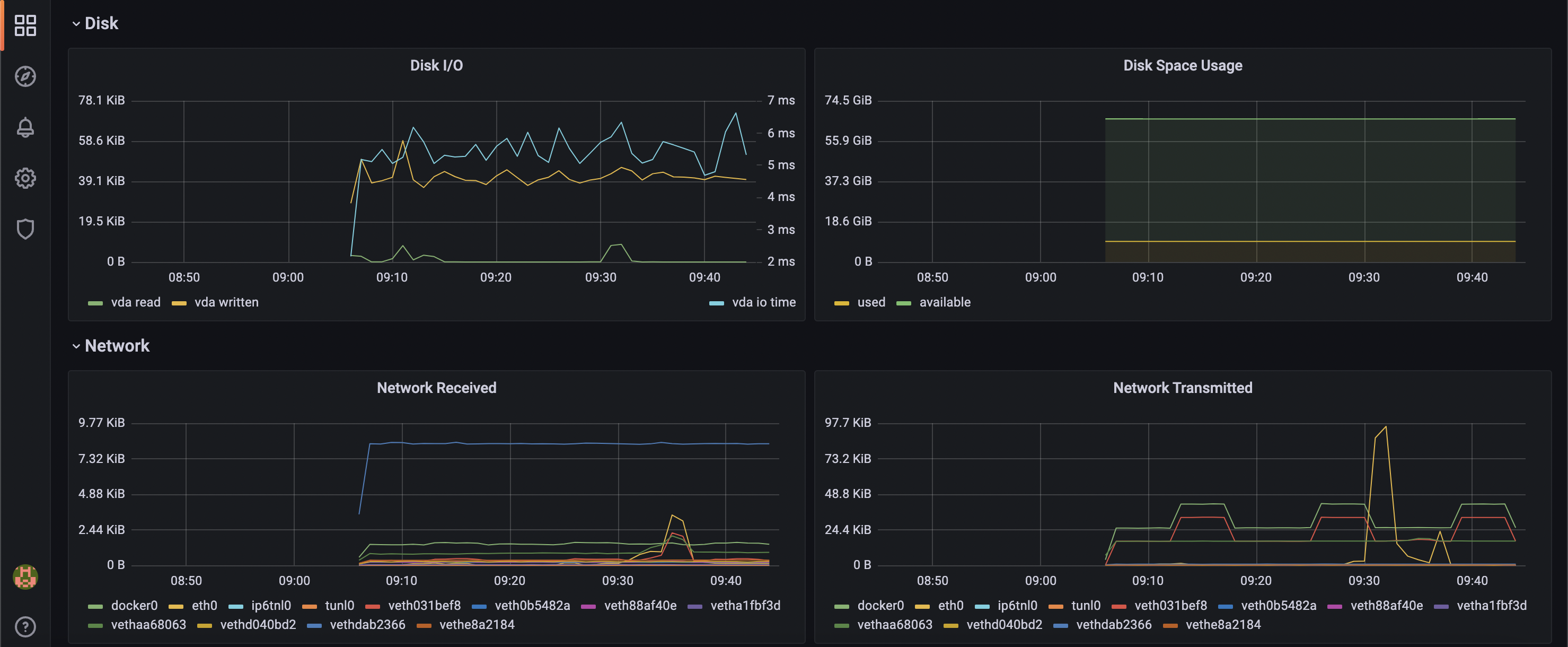Open the Dashboards icon in the sidebar
Screen dimensions: 1568x647
point(25,25)
